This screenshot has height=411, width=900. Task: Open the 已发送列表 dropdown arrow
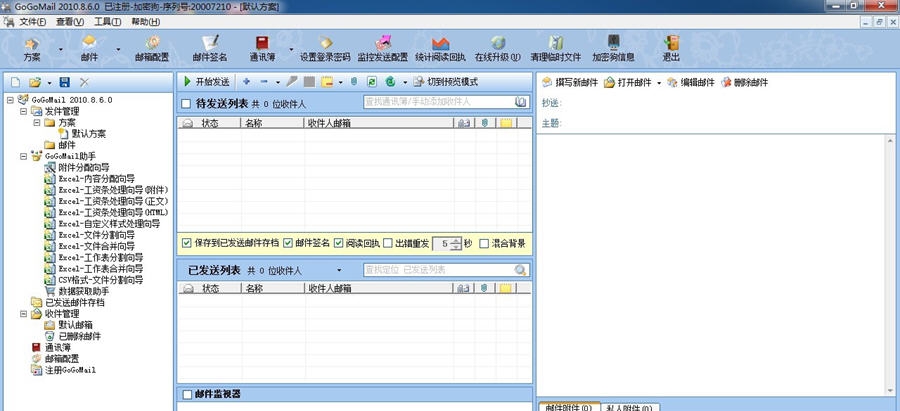click(x=339, y=270)
